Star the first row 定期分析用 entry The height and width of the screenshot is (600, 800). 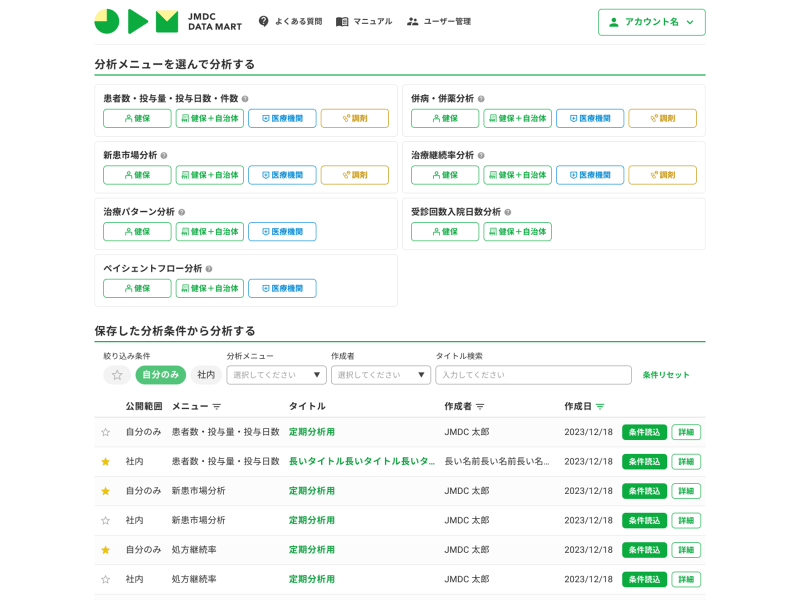pyautogui.click(x=105, y=432)
